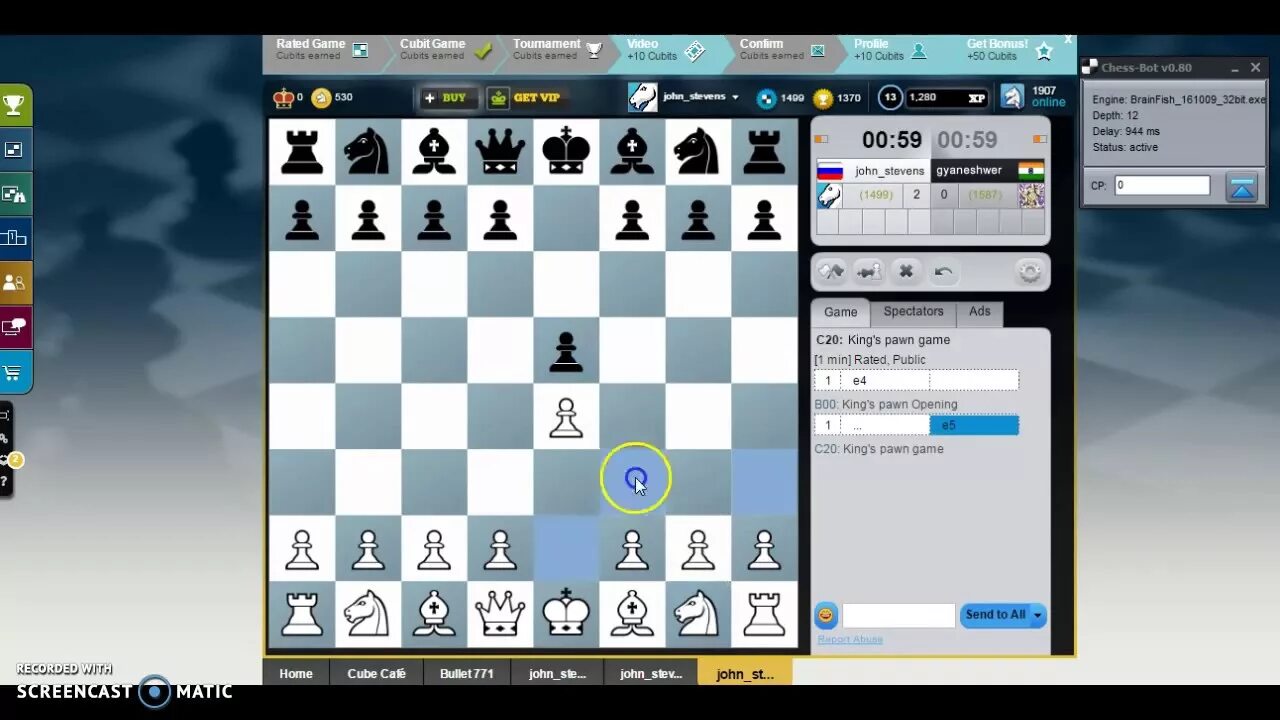Click the abort game X icon
This screenshot has width=1280, height=720.
(906, 271)
